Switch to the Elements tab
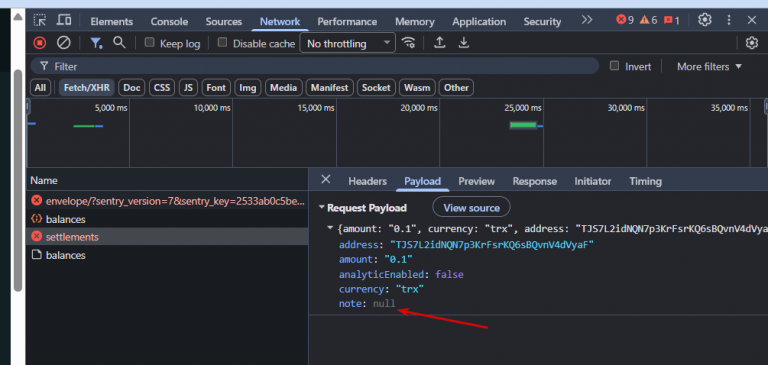This screenshot has height=365, width=768. [x=112, y=22]
